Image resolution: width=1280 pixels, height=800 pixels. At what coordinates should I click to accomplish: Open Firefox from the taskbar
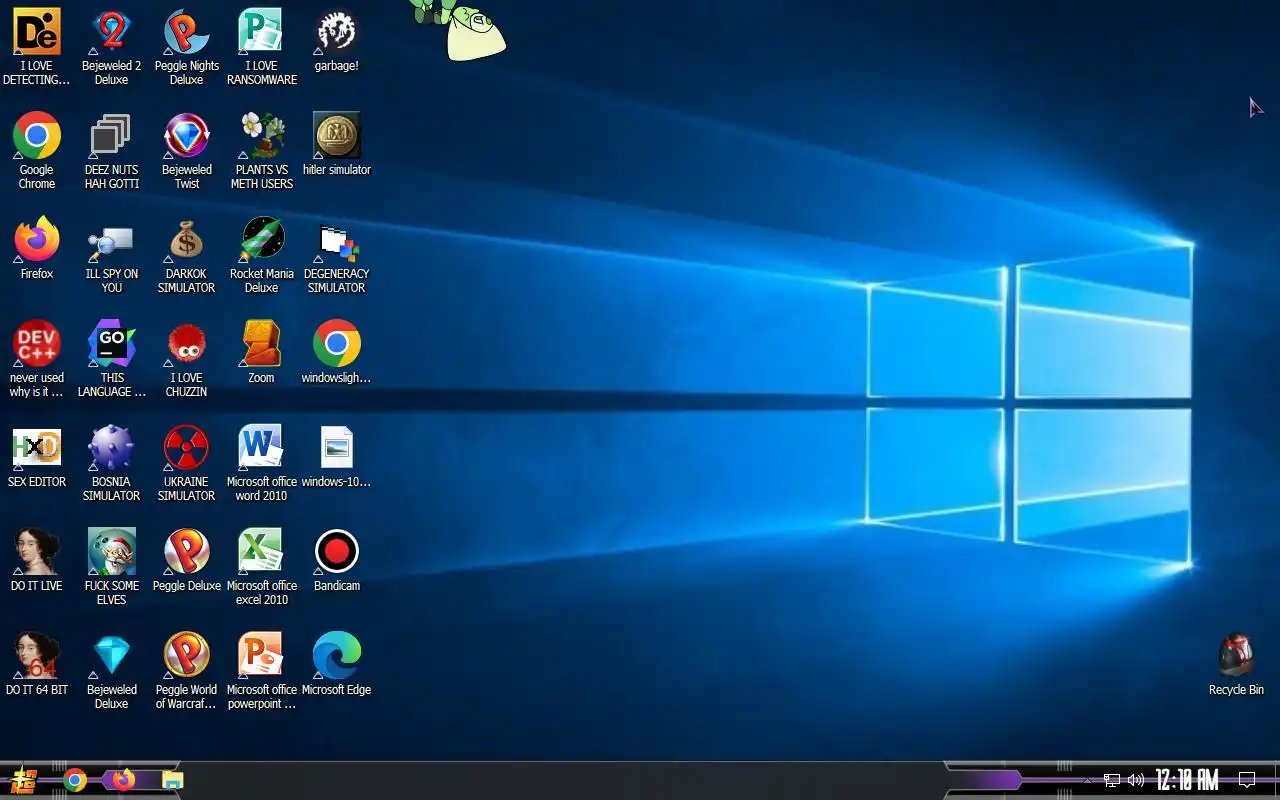tap(124, 780)
